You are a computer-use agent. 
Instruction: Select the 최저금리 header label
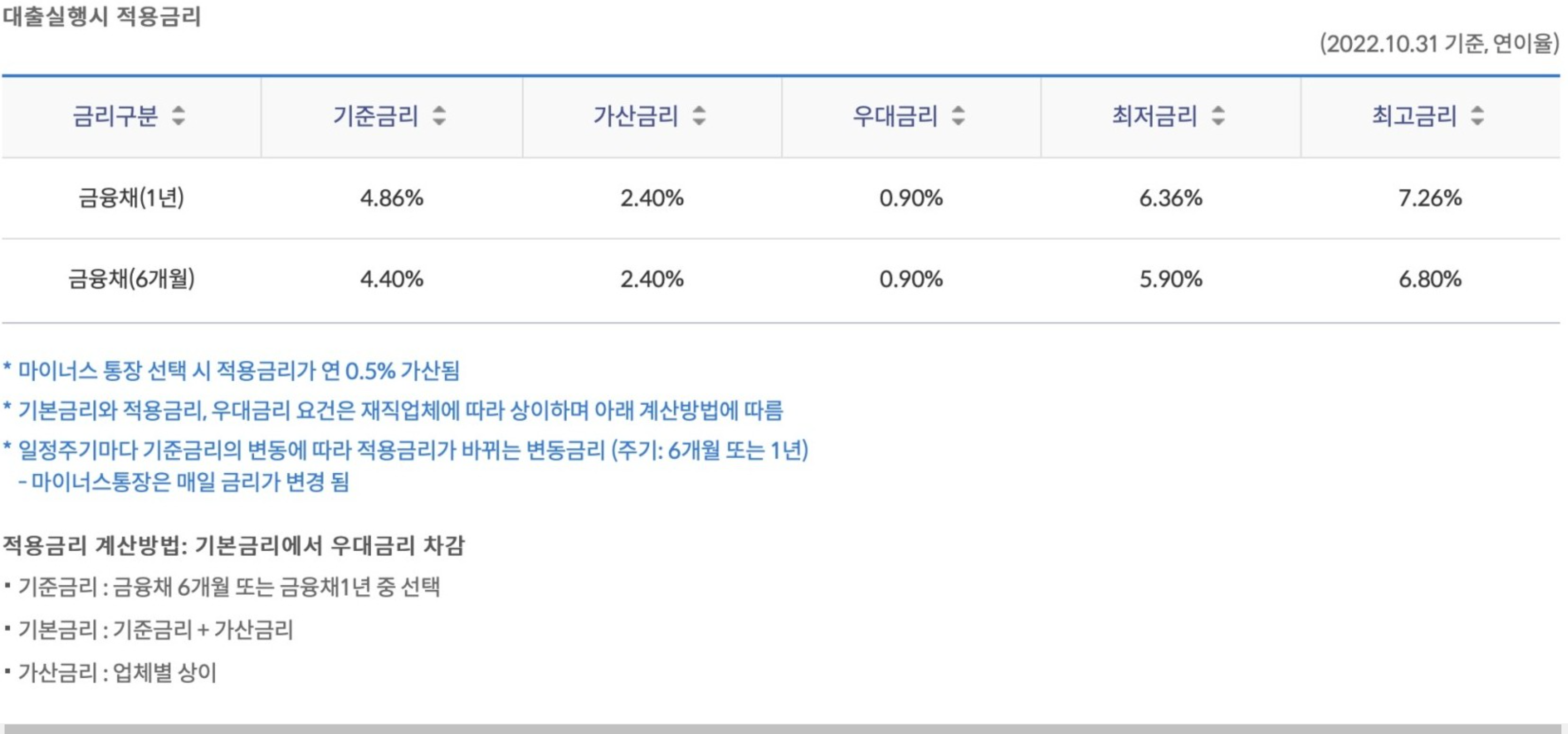pos(1154,115)
